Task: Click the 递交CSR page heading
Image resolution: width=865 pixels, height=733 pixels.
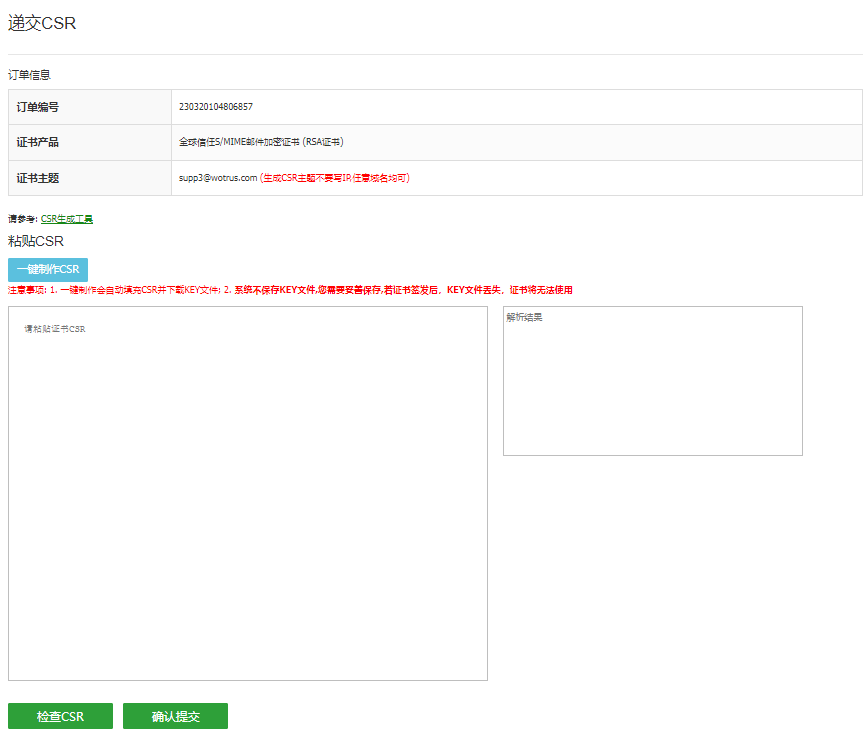Action: pyautogui.click(x=42, y=24)
